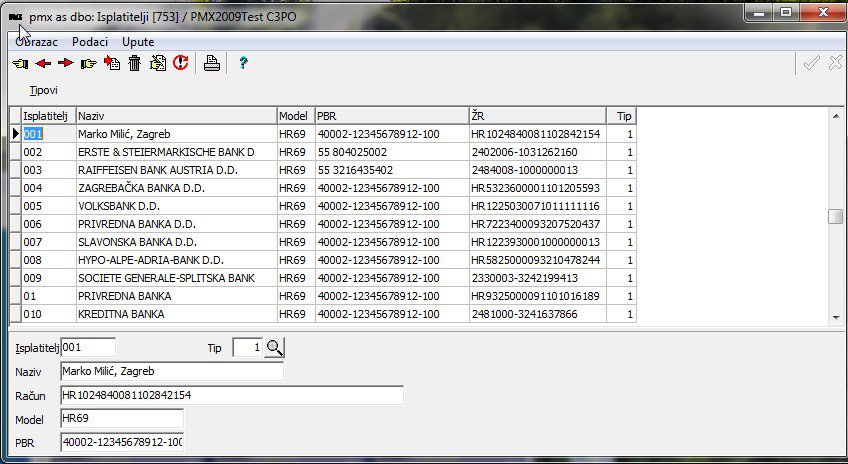Jump to last record hand icon
Viewport: 848px width, 464px height.
(88, 63)
